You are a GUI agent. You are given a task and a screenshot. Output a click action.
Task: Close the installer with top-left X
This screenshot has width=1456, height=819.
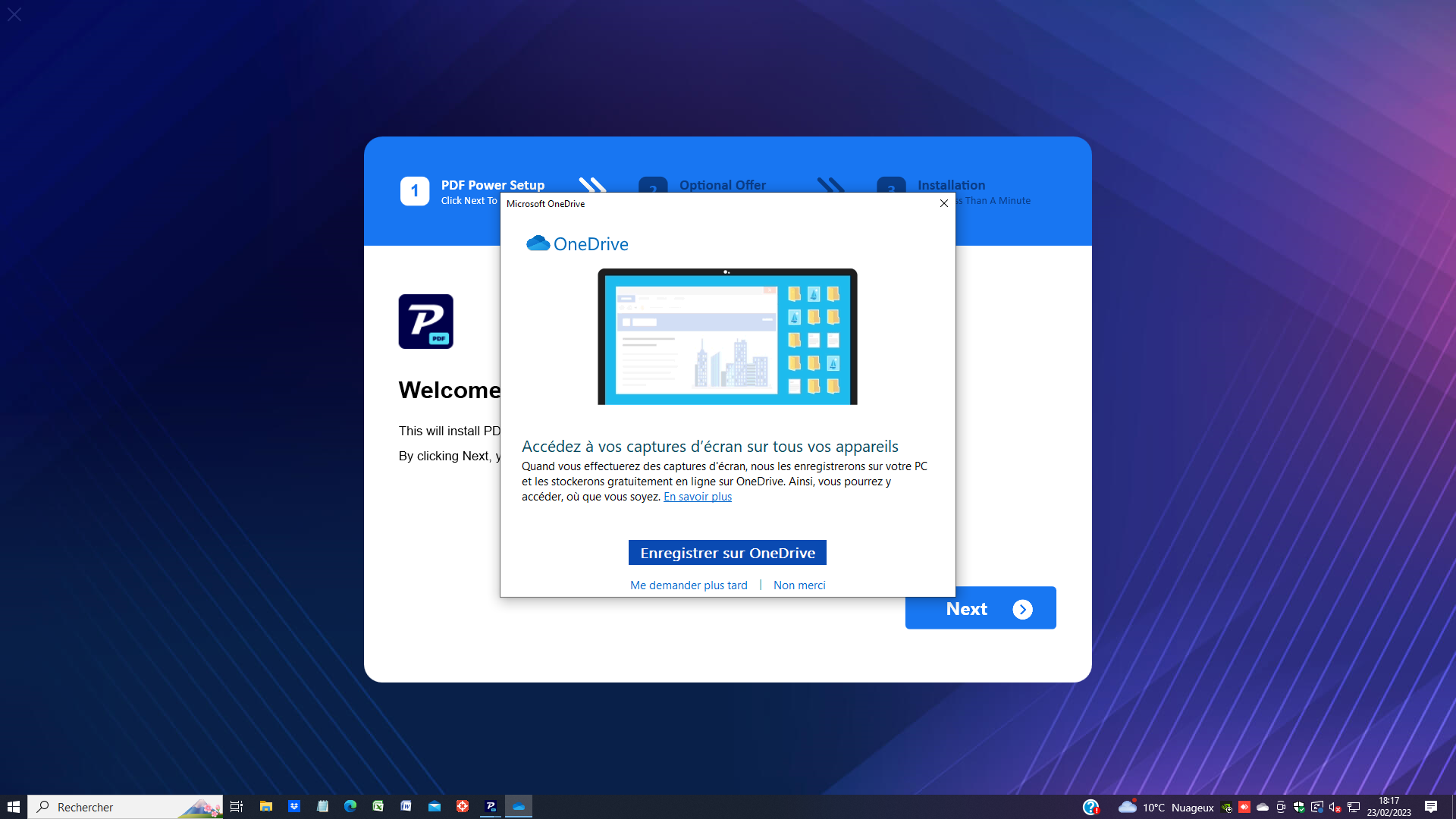click(14, 14)
